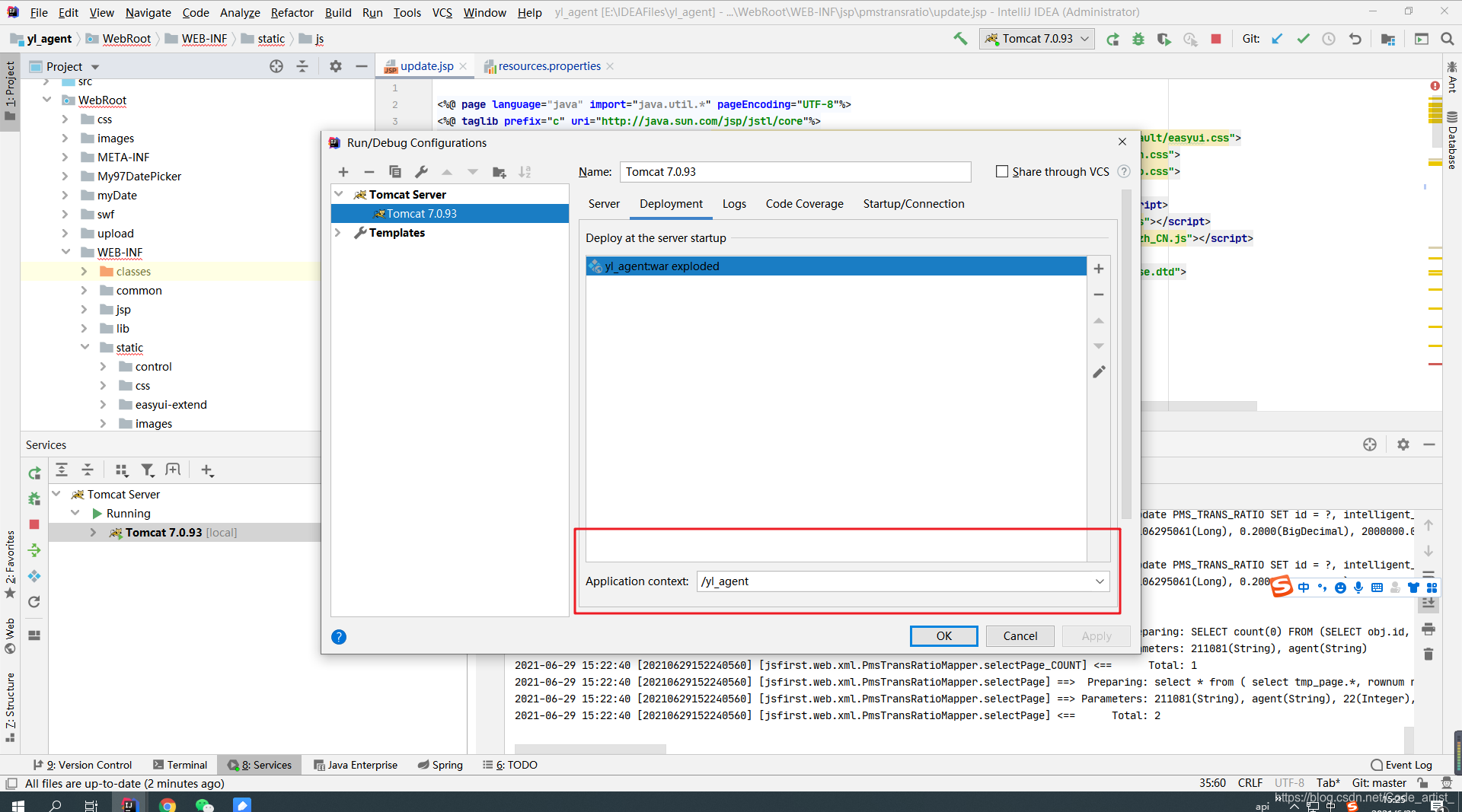This screenshot has width=1462, height=812.
Task: Edit templates wrench icon in dialog toolbar
Action: click(x=421, y=172)
